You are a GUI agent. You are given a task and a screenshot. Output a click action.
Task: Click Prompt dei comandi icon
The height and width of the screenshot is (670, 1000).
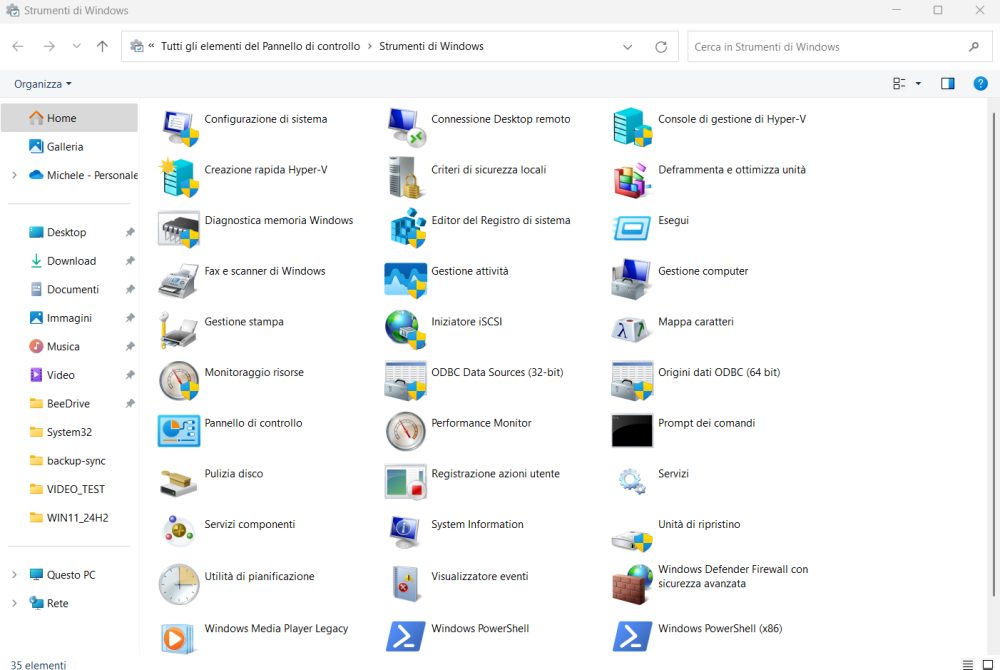[x=633, y=431]
